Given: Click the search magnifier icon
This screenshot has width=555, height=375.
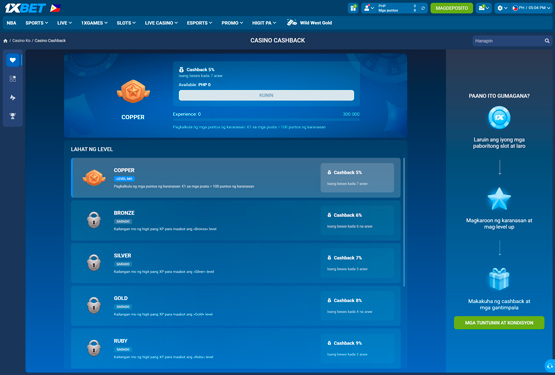Looking at the screenshot, I should point(547,41).
